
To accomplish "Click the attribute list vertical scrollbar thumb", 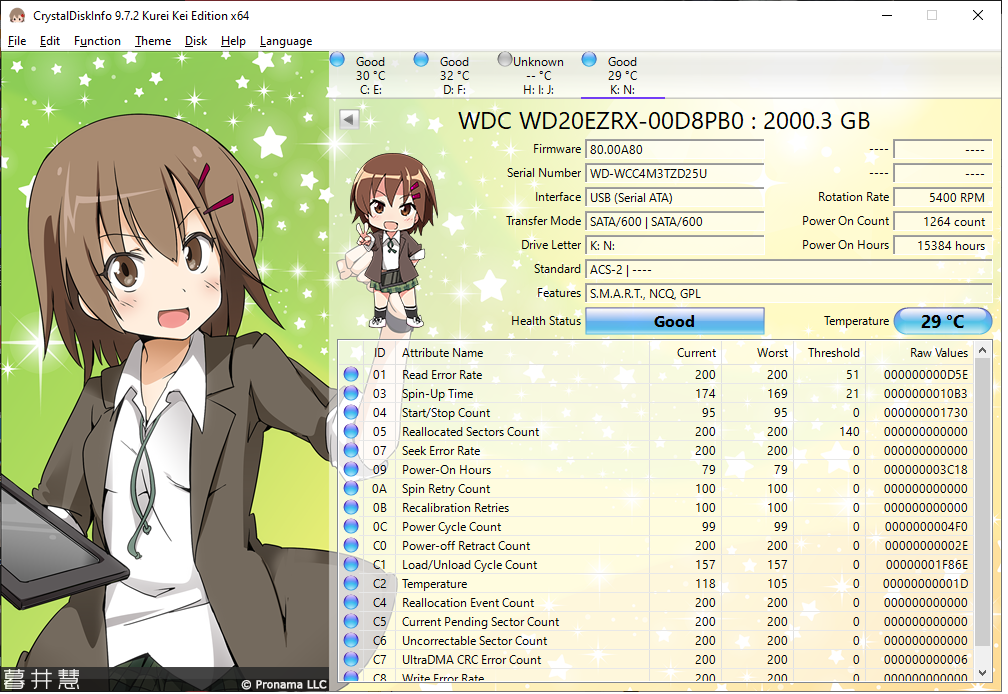I will pyautogui.click(x=982, y=503).
